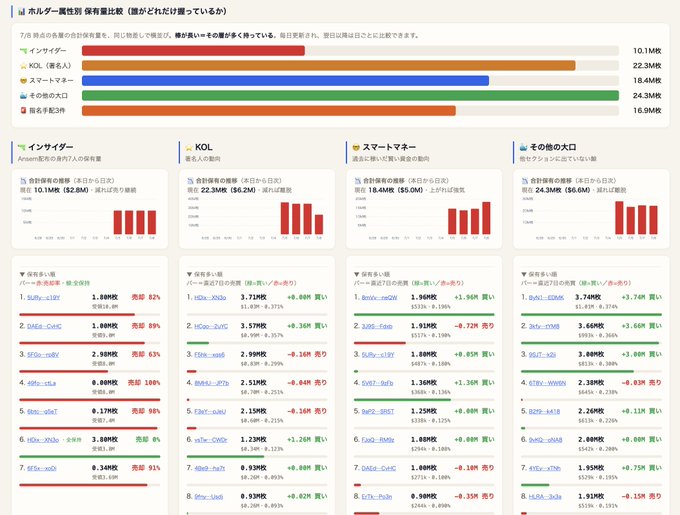Open the その他の大口 rank 2 wallet link holding 3.66M

(544, 326)
